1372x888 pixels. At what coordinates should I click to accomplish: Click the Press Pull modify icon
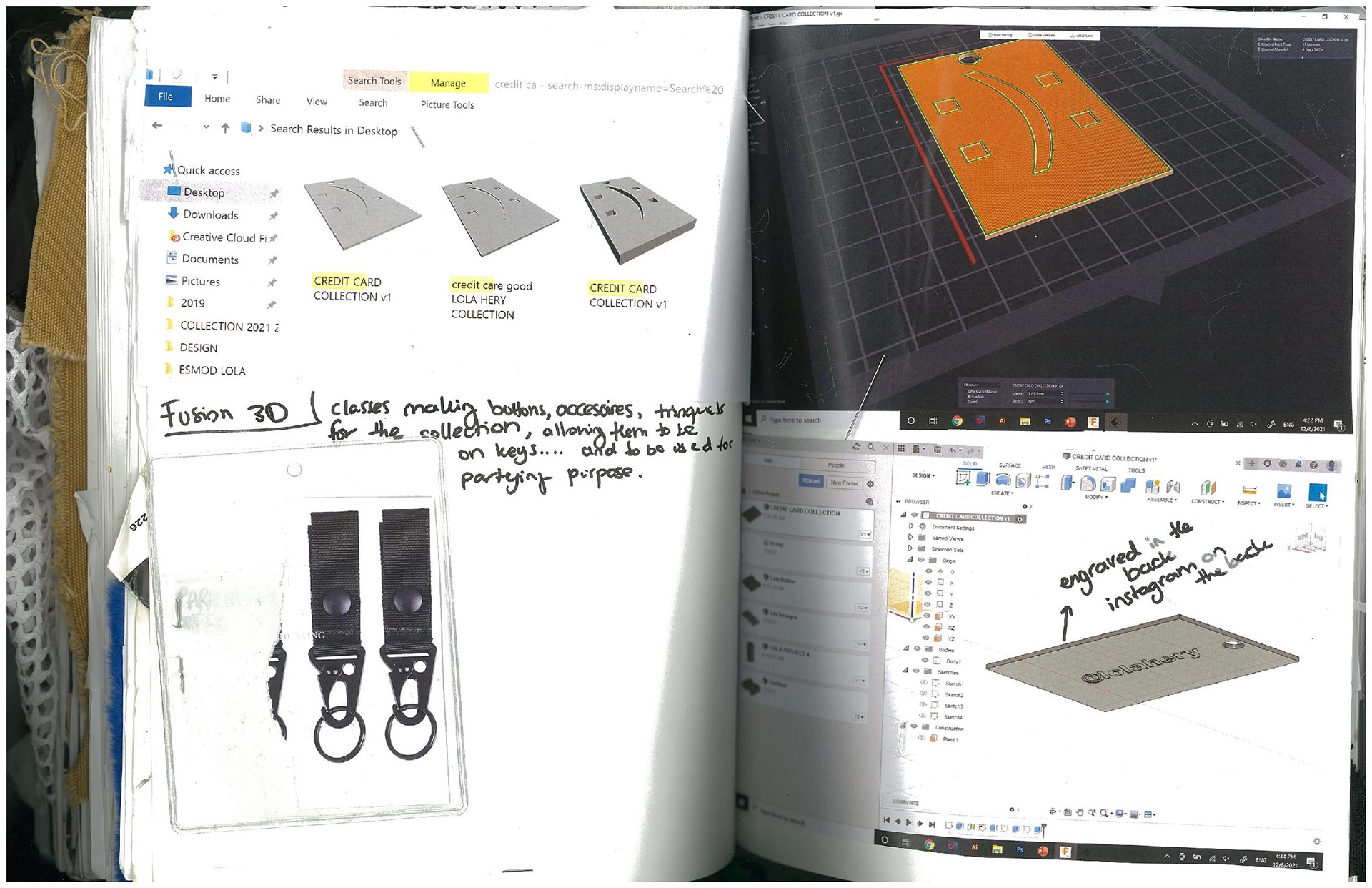pos(1068,483)
